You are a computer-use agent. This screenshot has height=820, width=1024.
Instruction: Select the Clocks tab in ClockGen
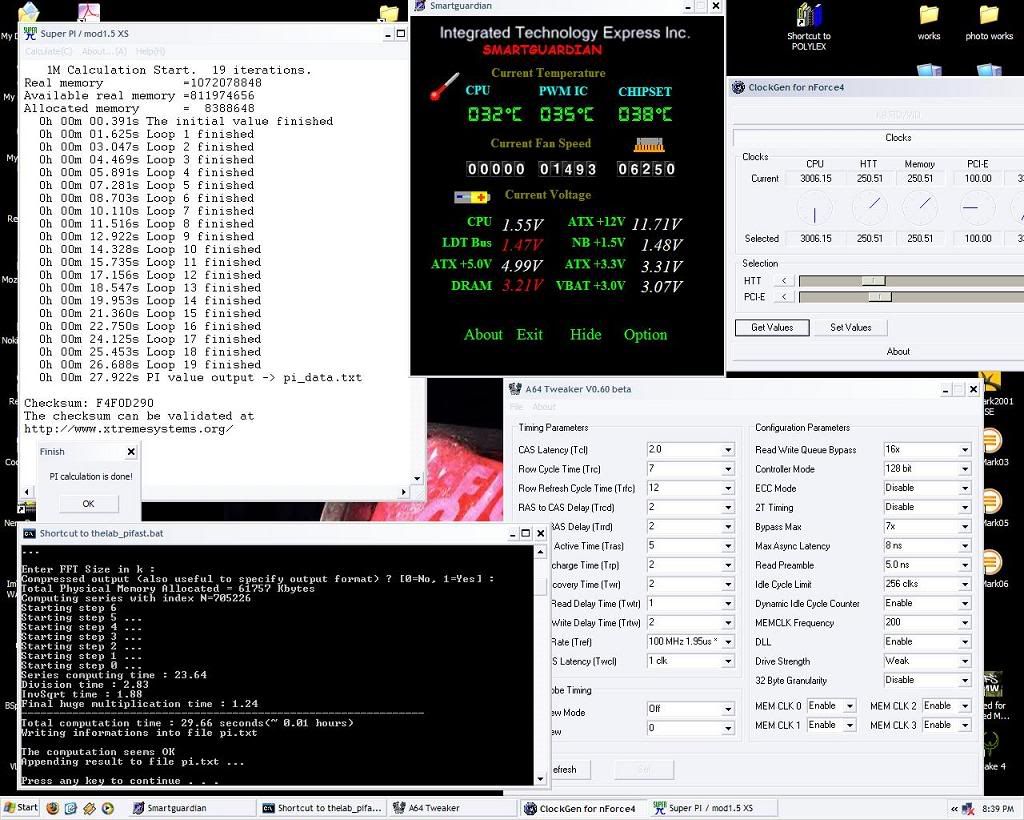click(x=898, y=137)
